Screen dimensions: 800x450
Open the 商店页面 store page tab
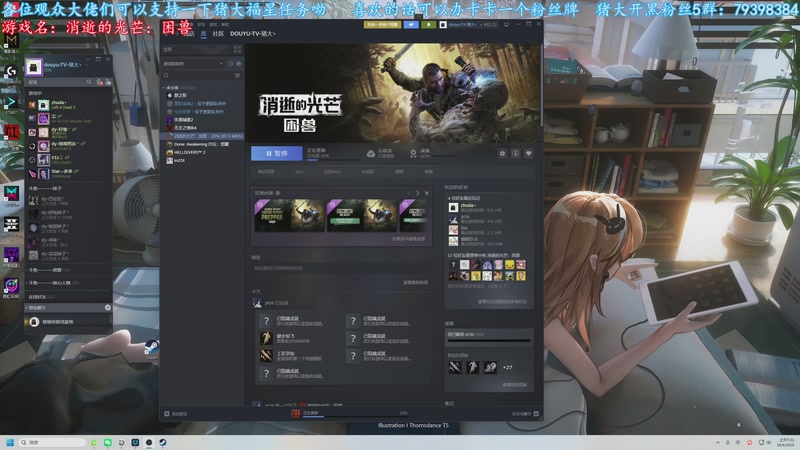click(266, 172)
